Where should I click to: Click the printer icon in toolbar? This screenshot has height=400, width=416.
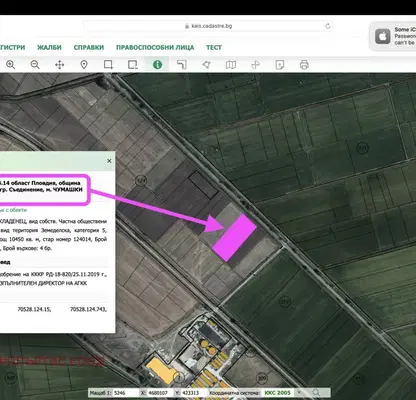(304, 65)
